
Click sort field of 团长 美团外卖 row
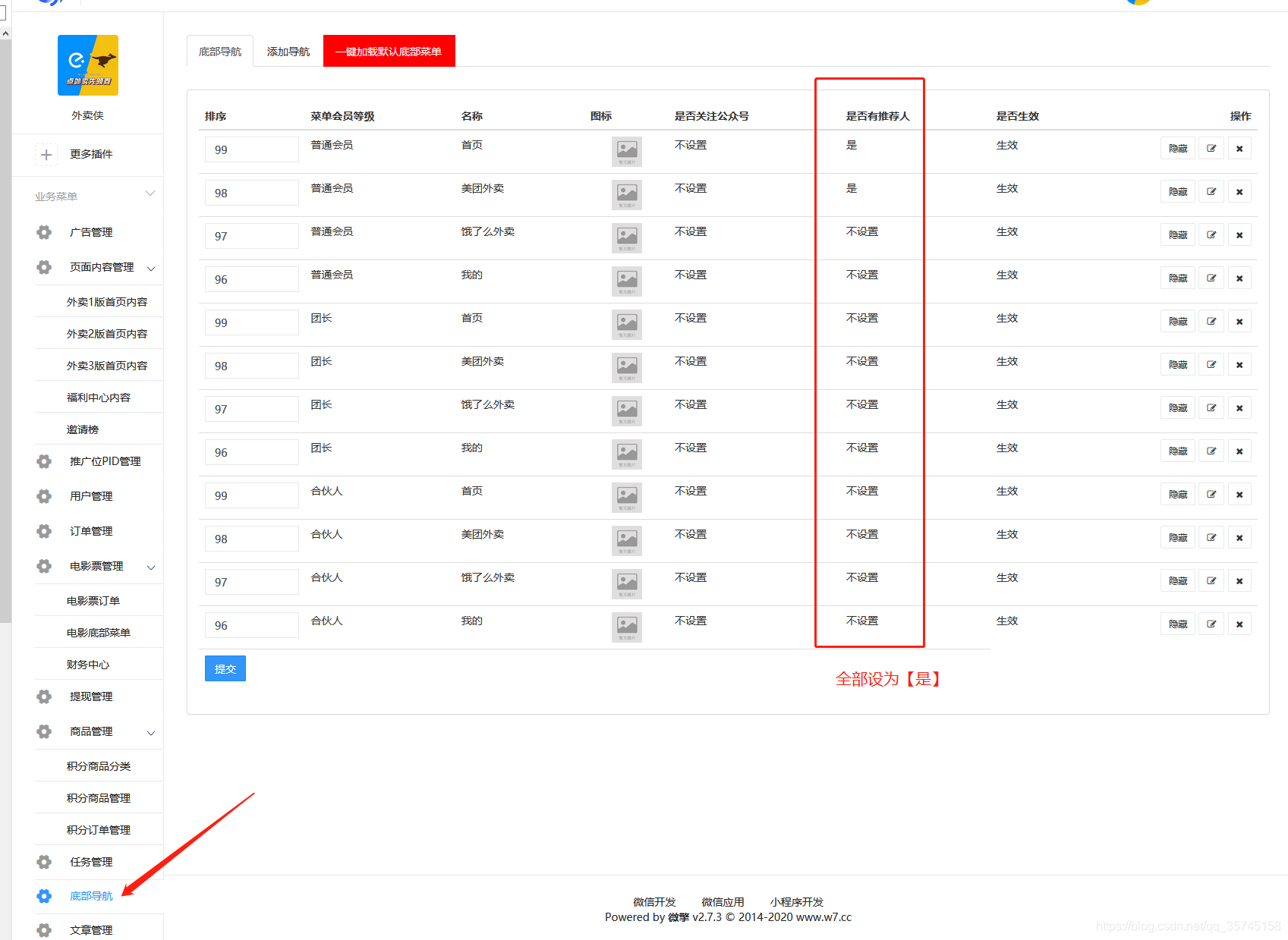251,366
